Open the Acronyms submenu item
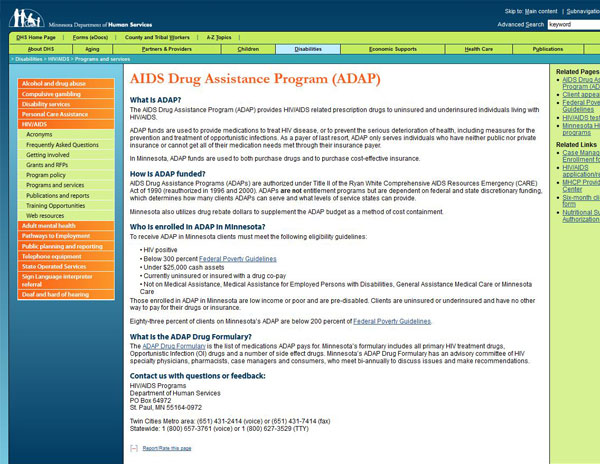600x464 pixels. point(66,134)
